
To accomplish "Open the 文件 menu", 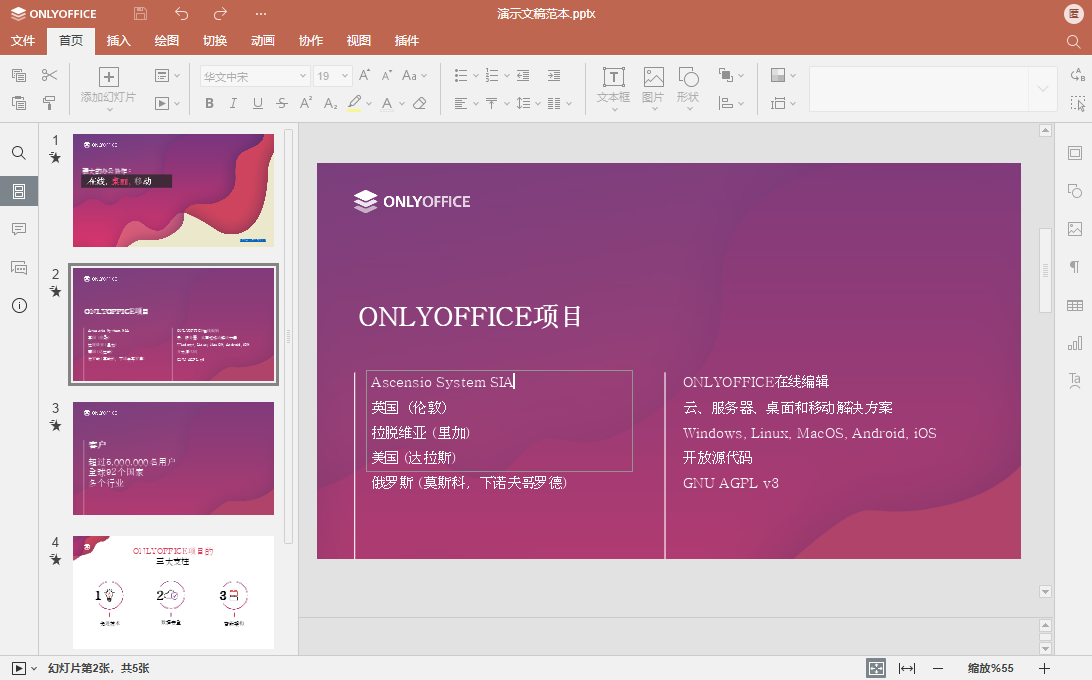I will [x=22, y=40].
